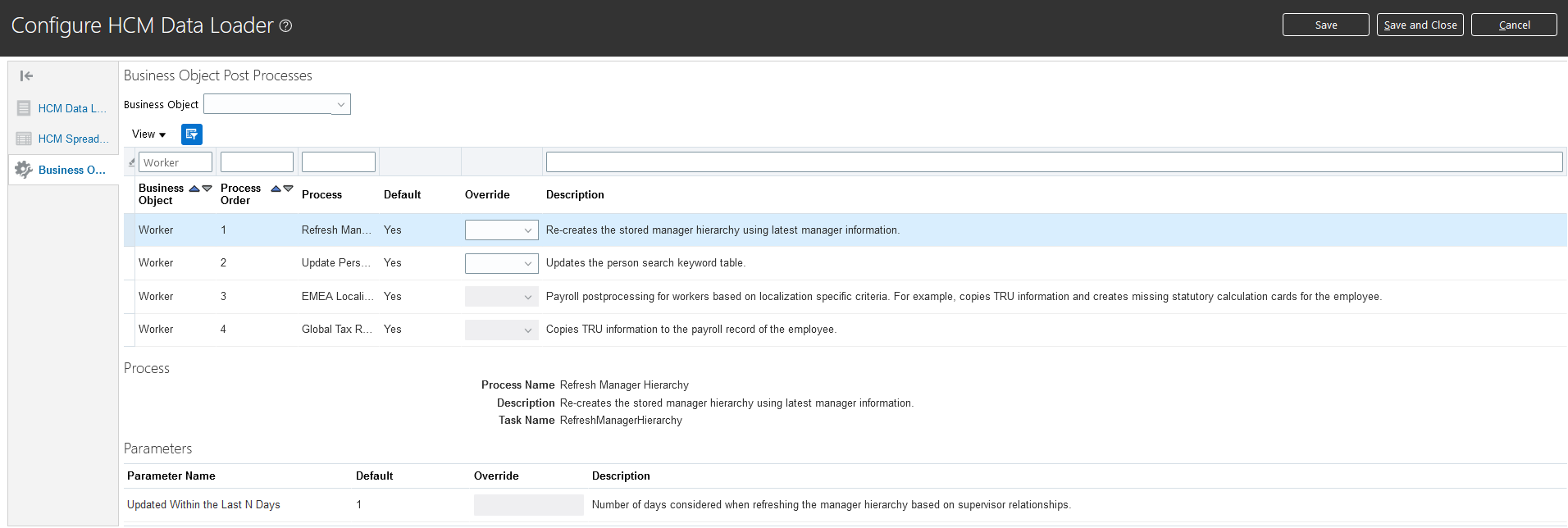The width and height of the screenshot is (1568, 528).
Task: Toggle the Query By Example filter icon
Action: click(x=192, y=134)
